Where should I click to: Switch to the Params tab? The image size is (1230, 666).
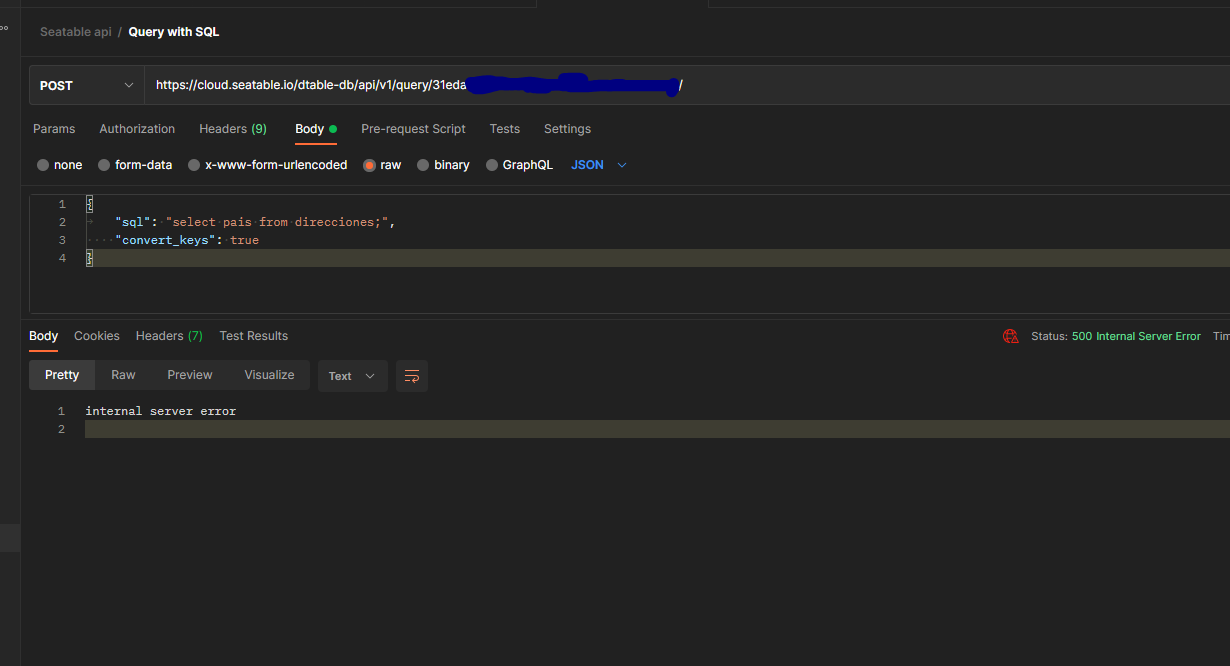(x=54, y=129)
